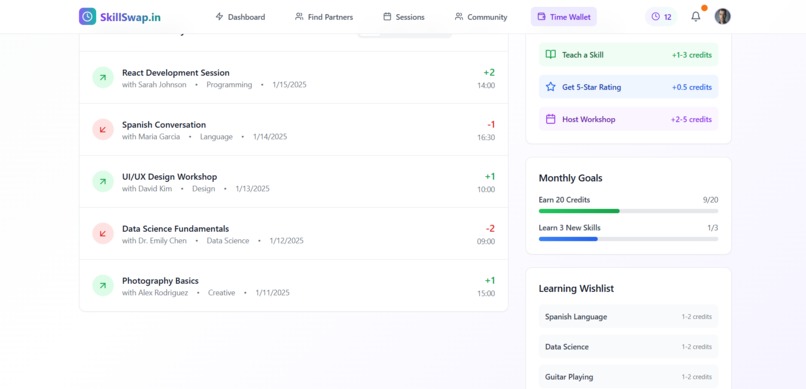This screenshot has height=389, width=806.
Task: Click green arrow icon for UI/UX Design Workshop
Action: tap(103, 181)
